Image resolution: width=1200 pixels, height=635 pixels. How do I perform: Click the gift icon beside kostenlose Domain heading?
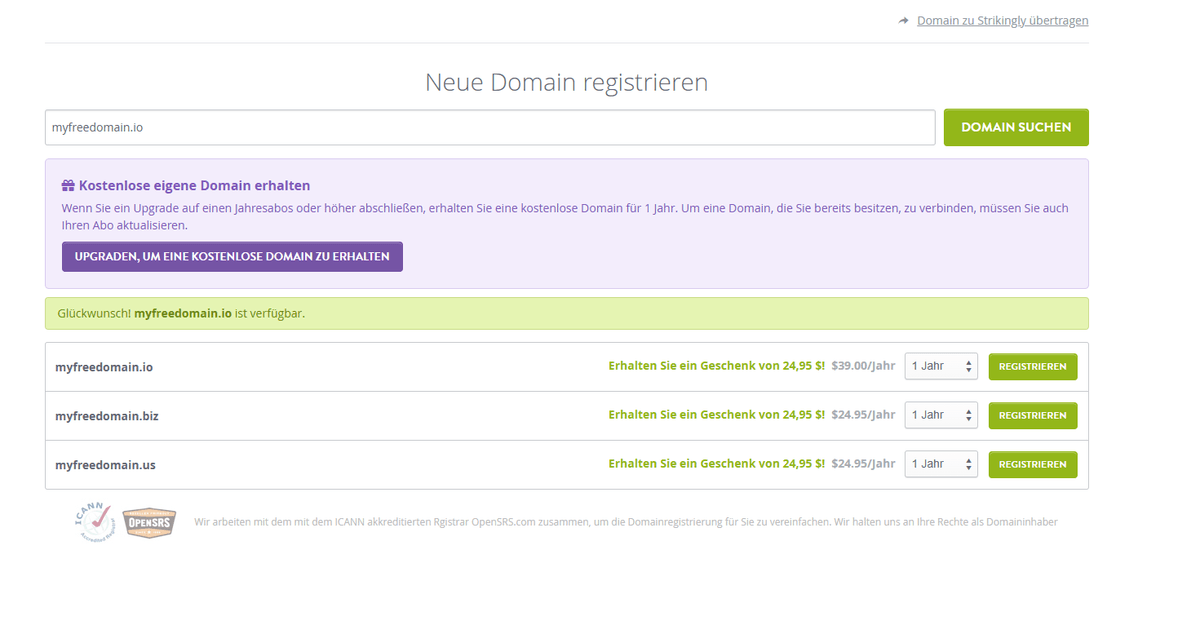(x=67, y=185)
